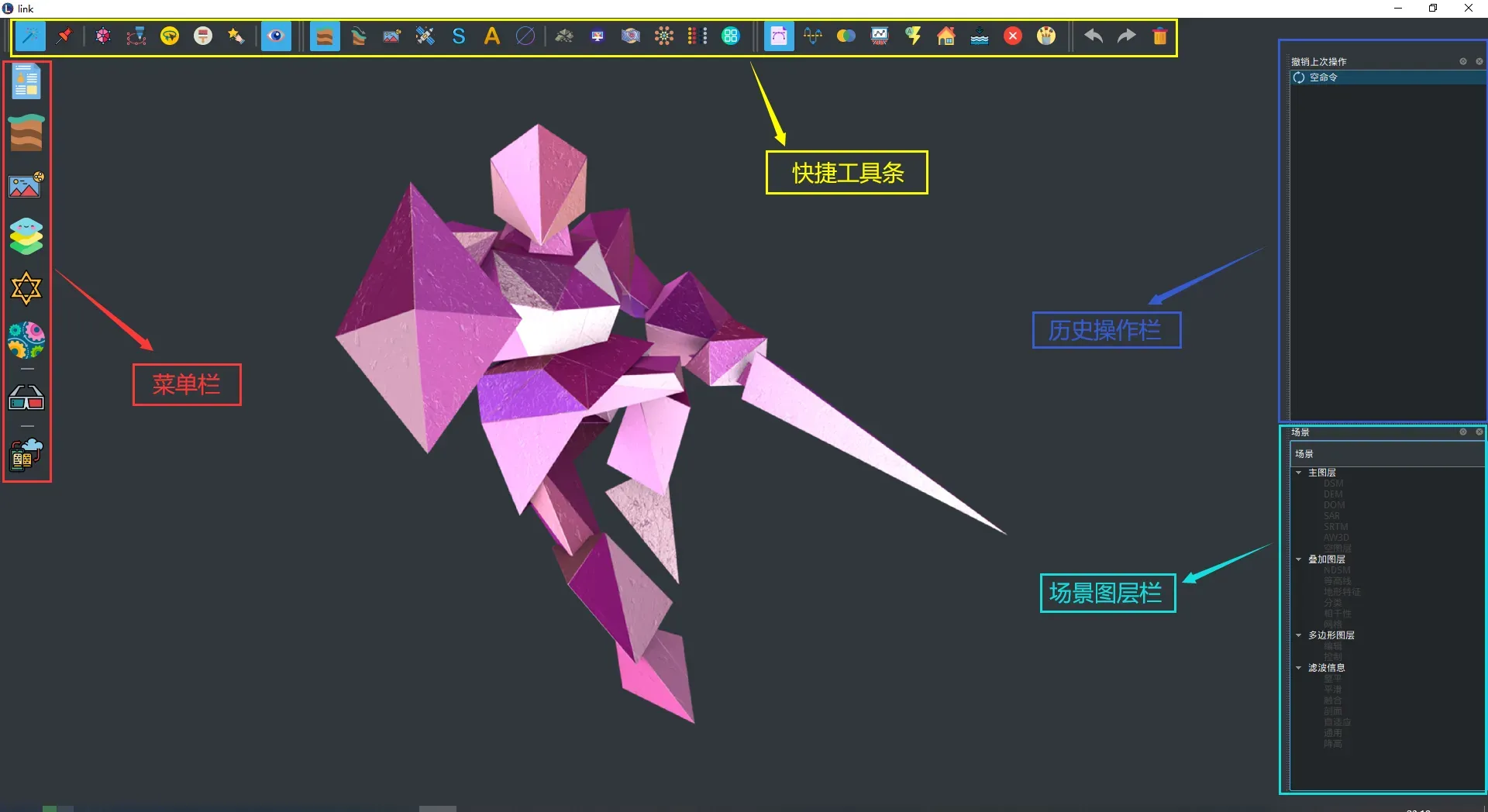Select the orange letter A tool
Image resolution: width=1488 pixels, height=812 pixels.
coord(491,36)
